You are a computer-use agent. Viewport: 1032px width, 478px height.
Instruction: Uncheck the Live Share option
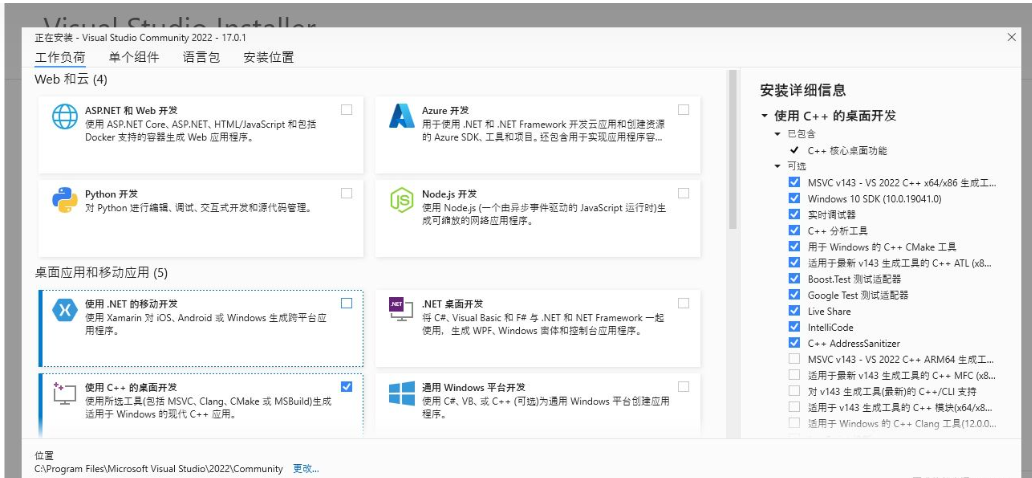(794, 311)
